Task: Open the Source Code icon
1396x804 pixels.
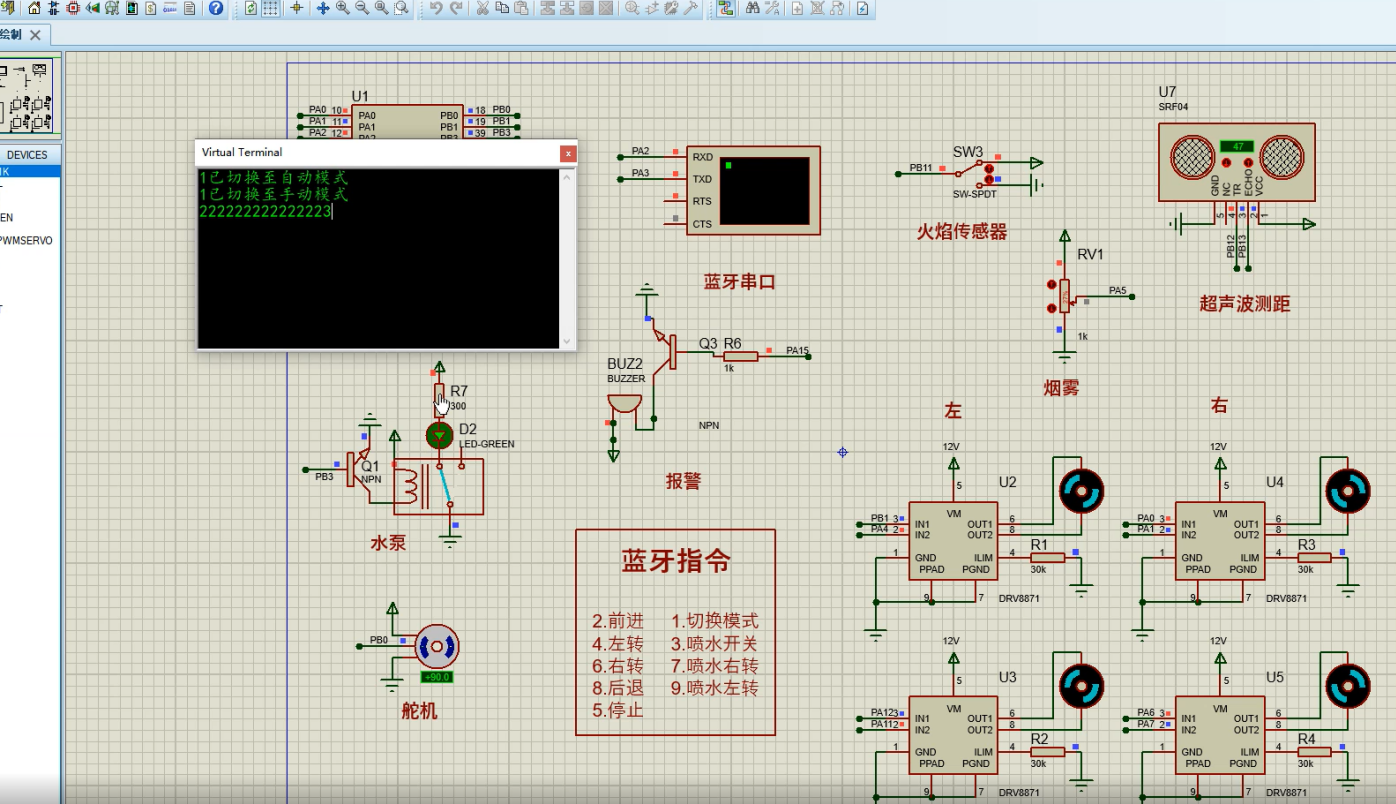Action: click(x=170, y=8)
